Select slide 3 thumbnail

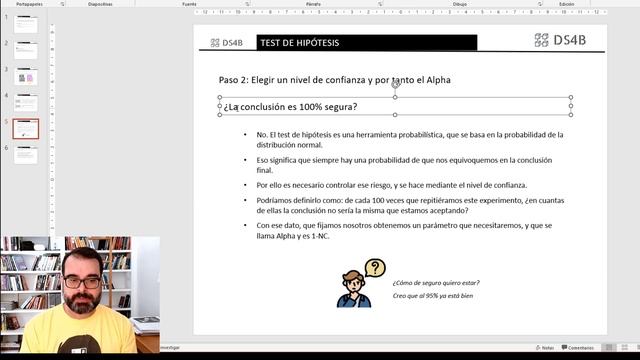[26, 77]
